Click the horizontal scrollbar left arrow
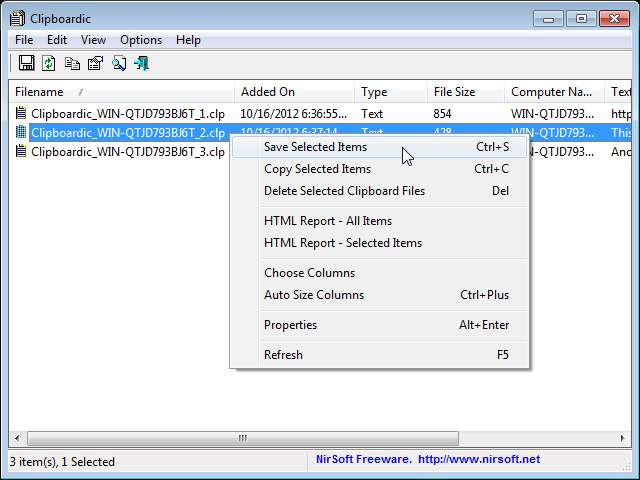The width and height of the screenshot is (640, 480). pyautogui.click(x=17, y=438)
